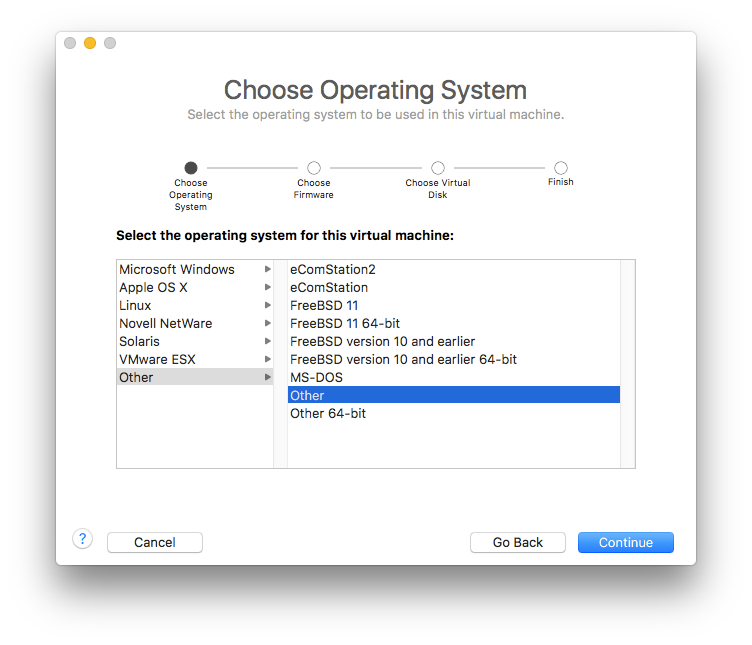Click the yellow minimize window button
Viewport: 752px width, 645px height.
[x=90, y=43]
